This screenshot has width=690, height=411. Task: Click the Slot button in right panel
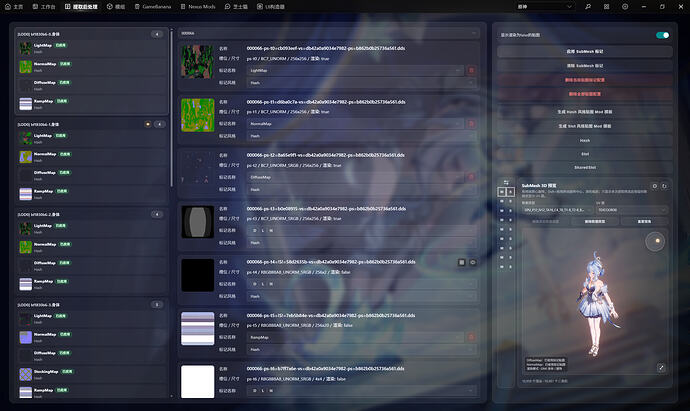click(585, 154)
